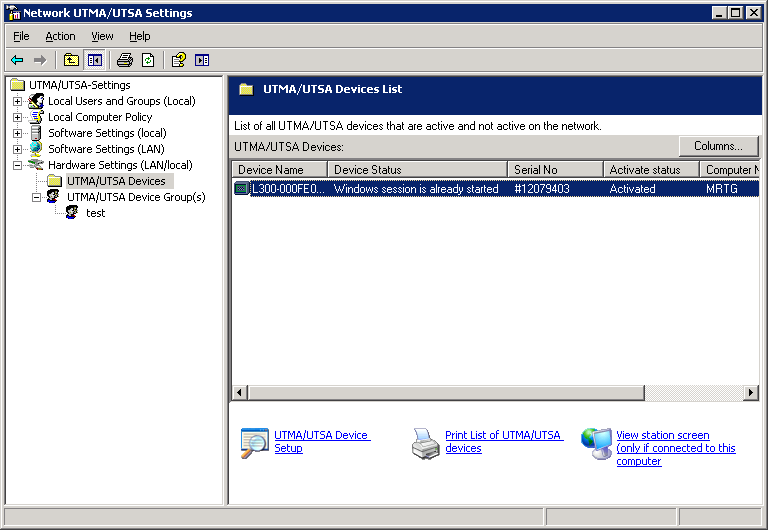The image size is (768, 530).
Task: Click the Back arrow toolbar icon
Action: pyautogui.click(x=17, y=60)
